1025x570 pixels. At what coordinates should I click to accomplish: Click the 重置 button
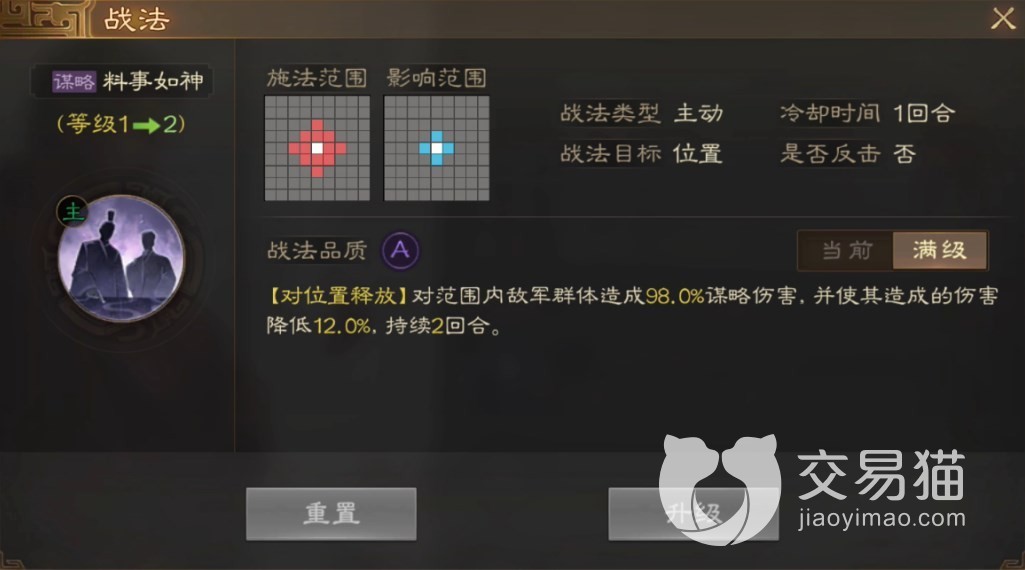(x=331, y=514)
